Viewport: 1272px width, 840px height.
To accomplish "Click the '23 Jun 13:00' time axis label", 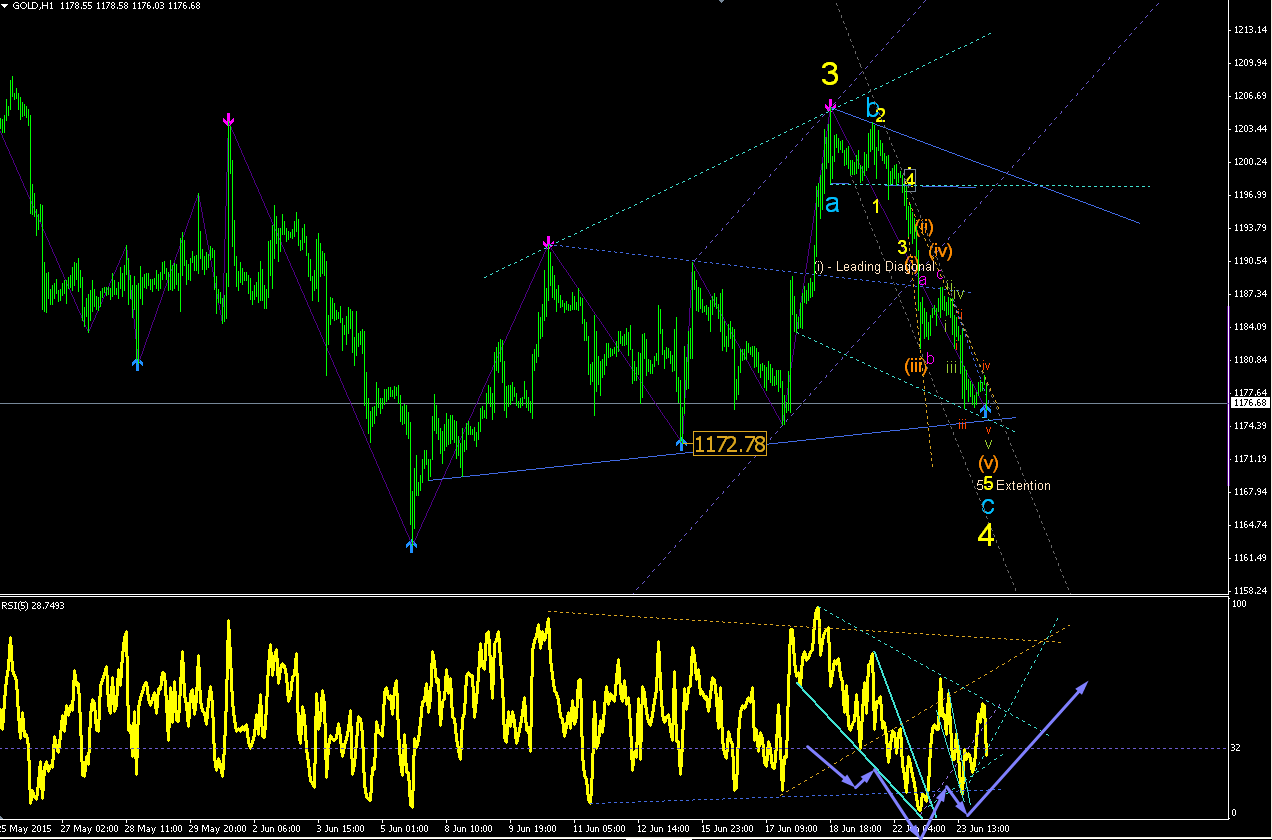I will [983, 829].
